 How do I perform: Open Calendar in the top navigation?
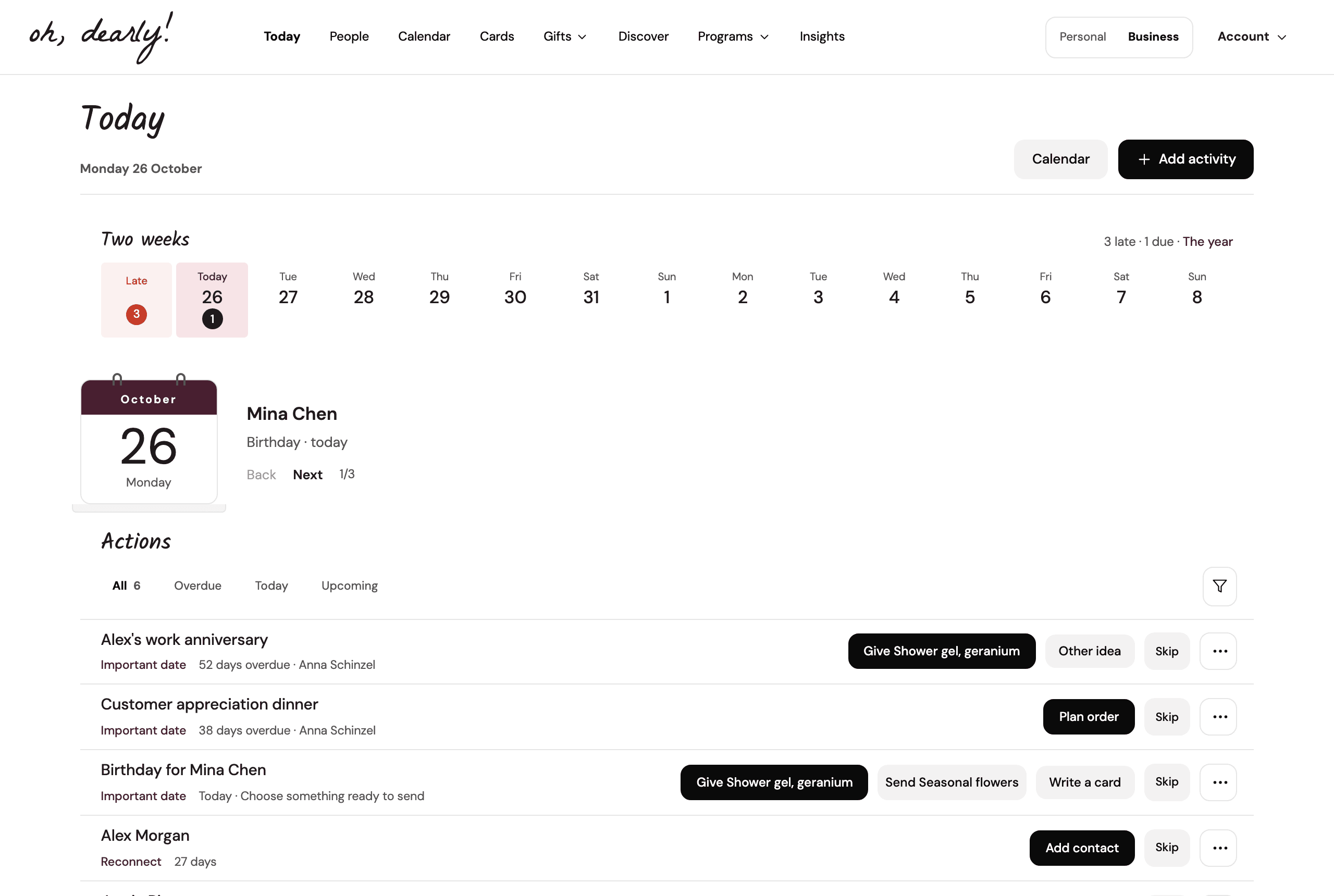coord(424,36)
